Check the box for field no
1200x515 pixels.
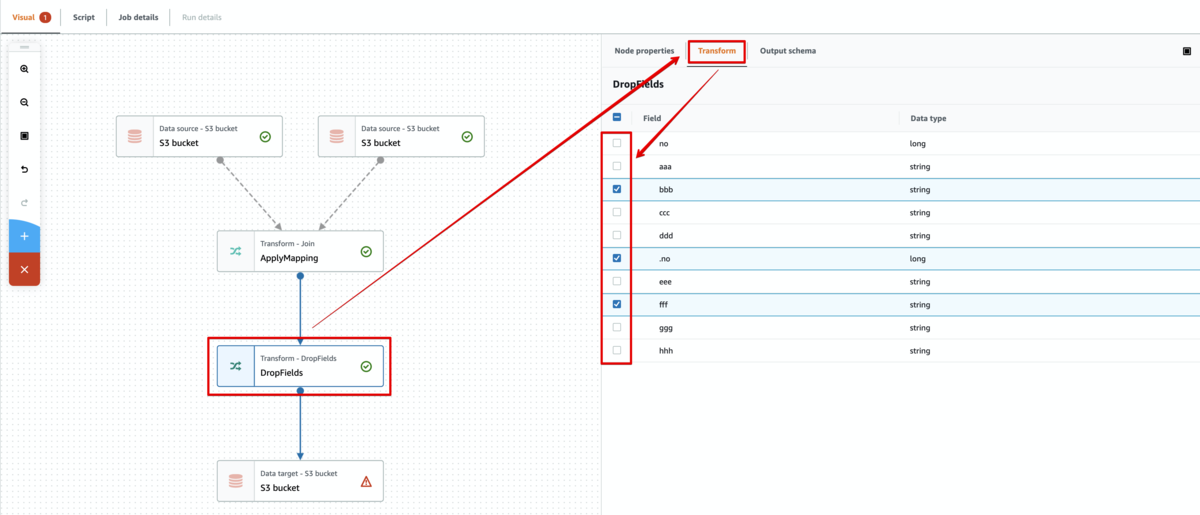click(617, 143)
